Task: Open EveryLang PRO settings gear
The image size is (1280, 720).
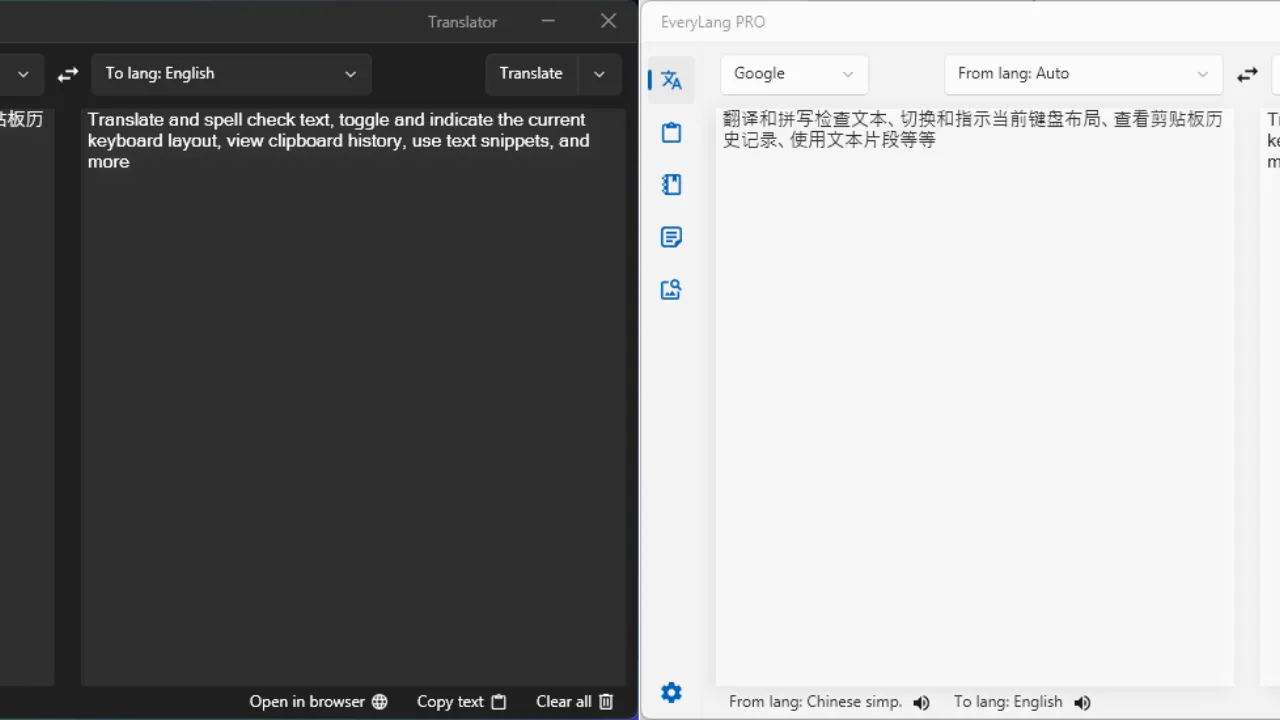Action: [x=671, y=692]
